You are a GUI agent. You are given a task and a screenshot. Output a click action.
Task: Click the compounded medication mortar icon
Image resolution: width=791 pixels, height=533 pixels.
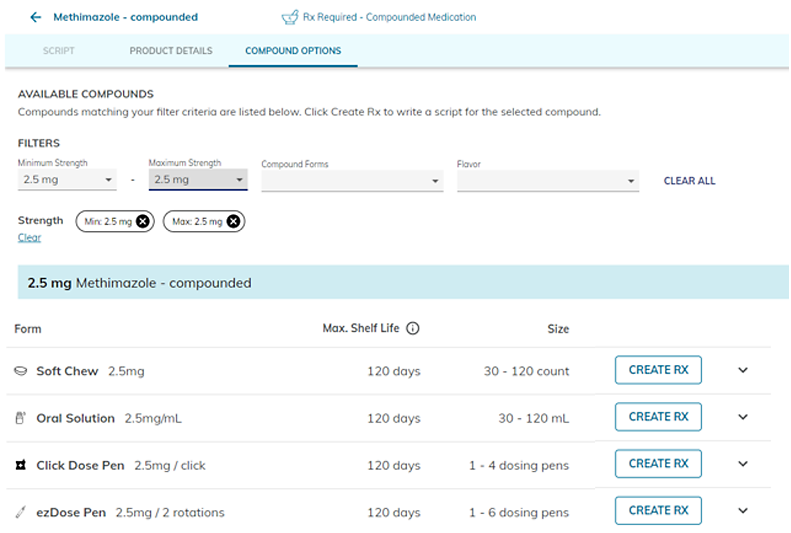point(289,17)
